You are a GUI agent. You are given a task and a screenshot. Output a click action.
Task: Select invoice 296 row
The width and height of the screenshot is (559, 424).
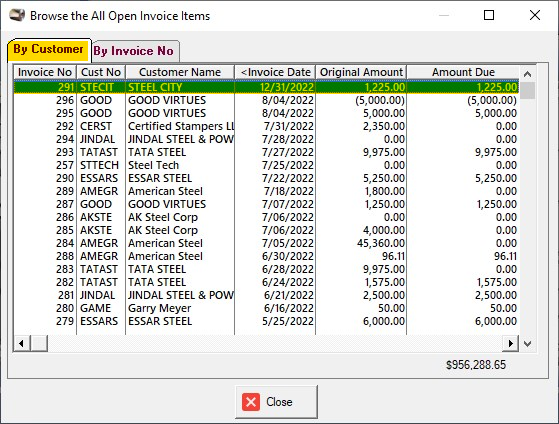(x=266, y=100)
